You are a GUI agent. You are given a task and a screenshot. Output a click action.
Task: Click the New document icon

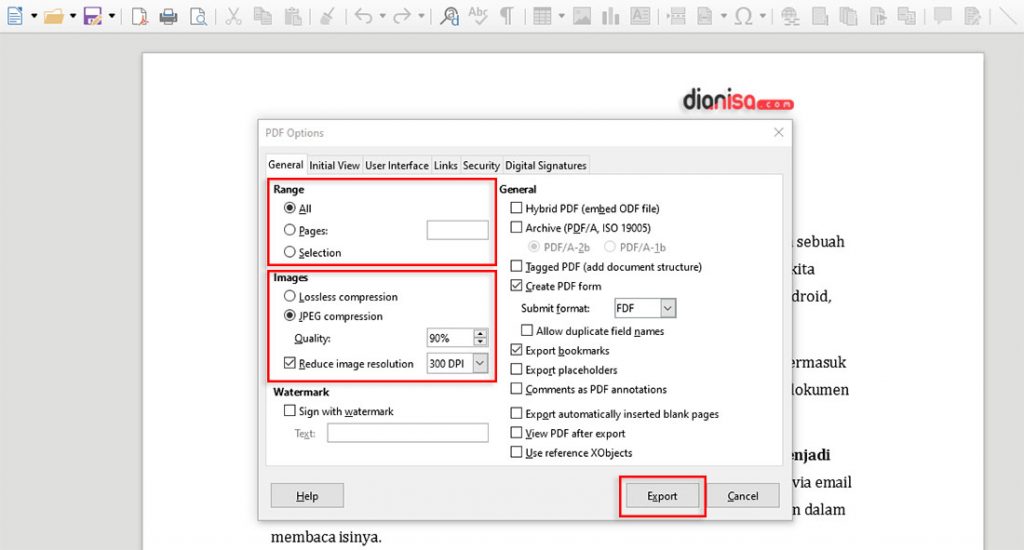pos(14,15)
